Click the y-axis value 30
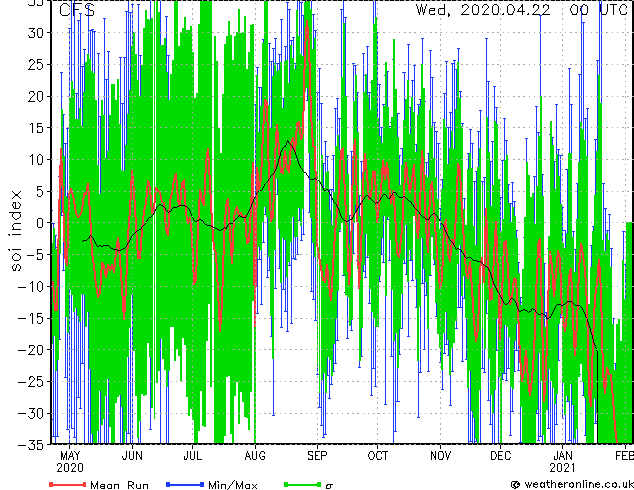The height and width of the screenshot is (490, 634). 36,33
